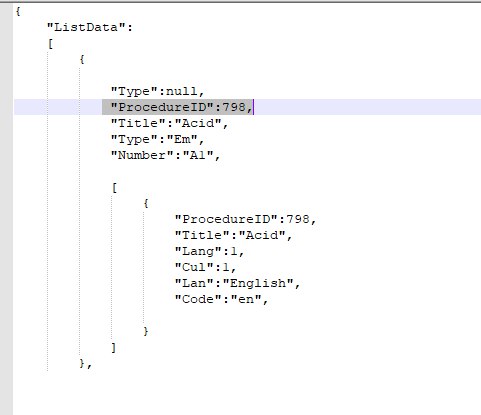Click the "Type":null line
Screen dimensions: 481x415
(157, 91)
